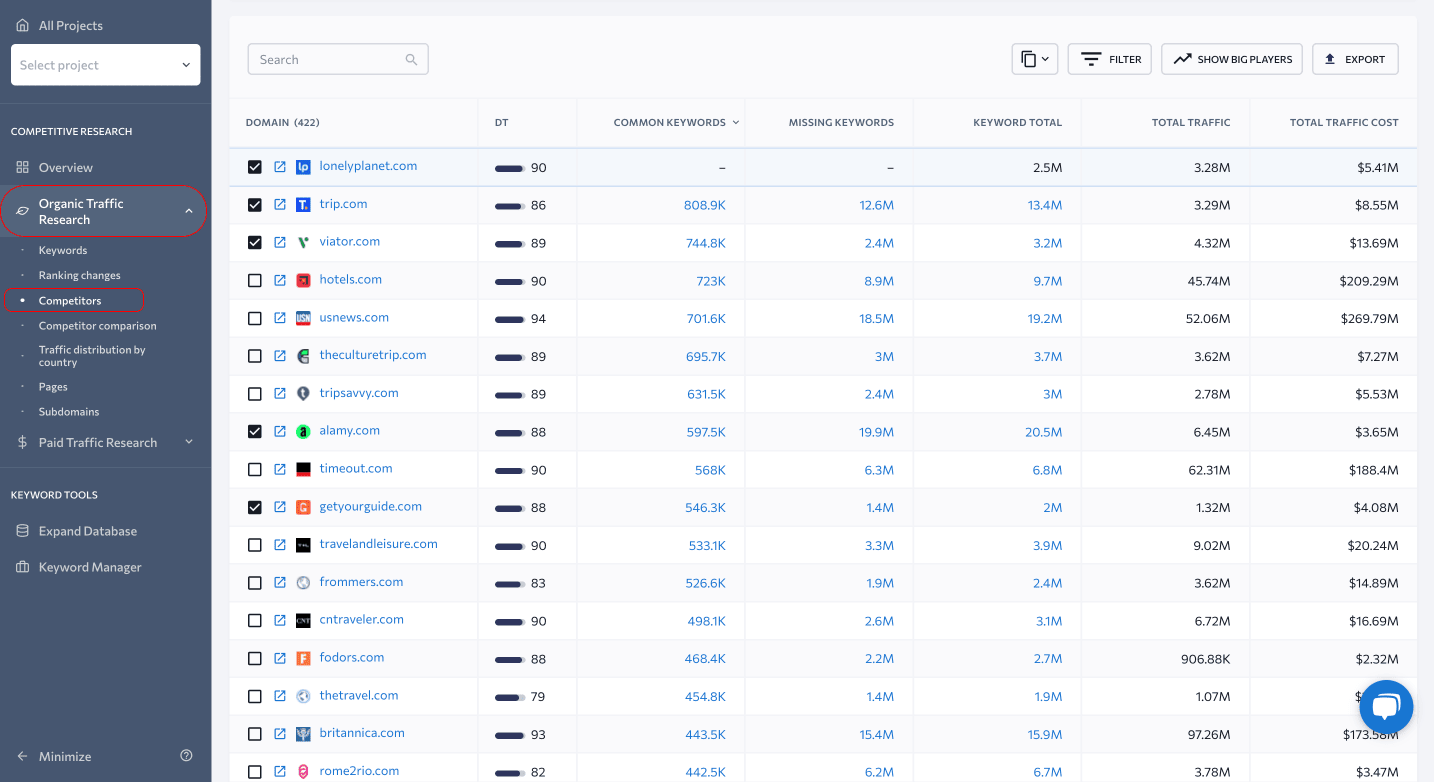The width and height of the screenshot is (1434, 782).
Task: Click the Minimize sidebar arrow icon
Action: click(22, 757)
